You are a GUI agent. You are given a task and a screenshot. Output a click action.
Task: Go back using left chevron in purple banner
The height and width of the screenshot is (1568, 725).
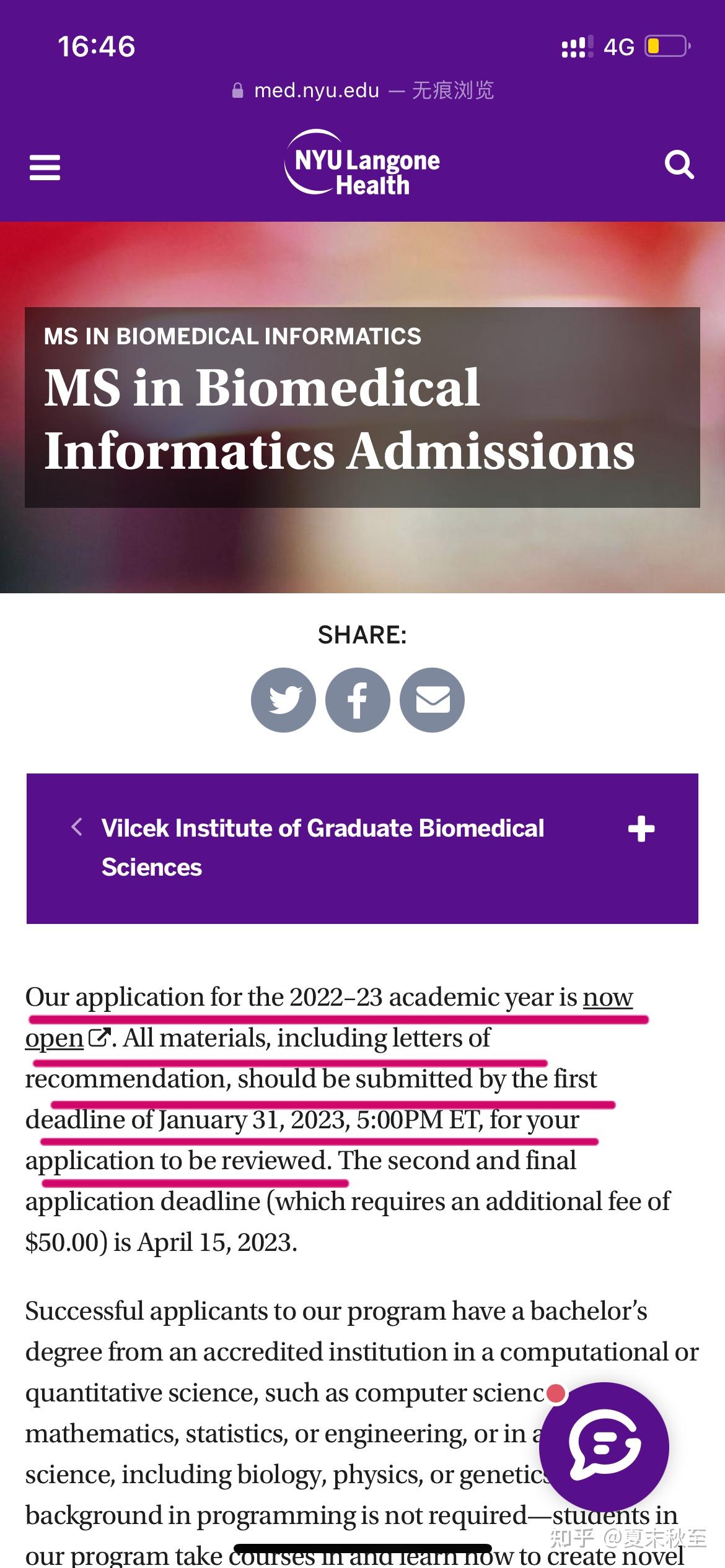(x=77, y=827)
